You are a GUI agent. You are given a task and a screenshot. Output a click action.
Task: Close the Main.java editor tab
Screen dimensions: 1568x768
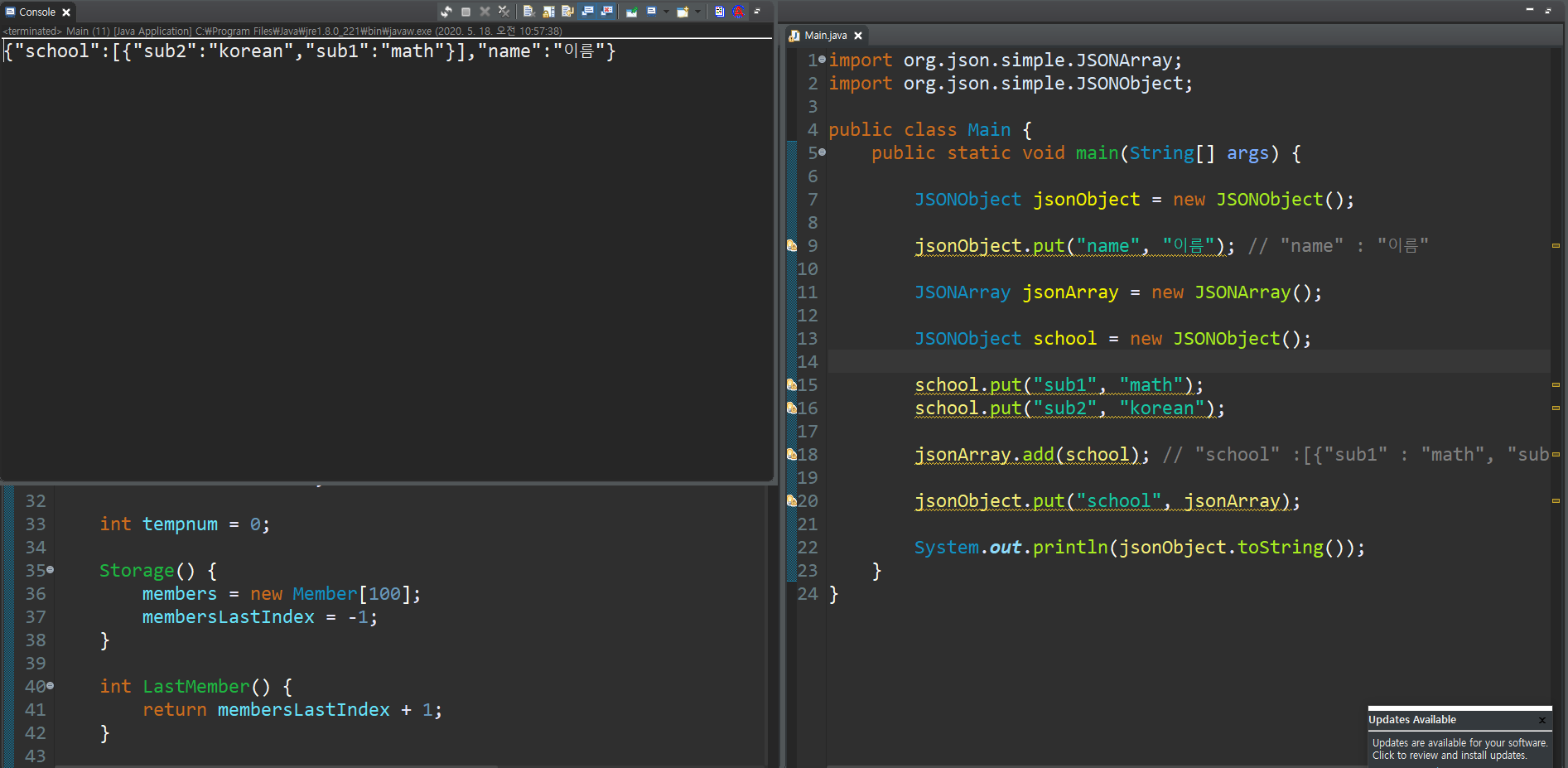(x=858, y=36)
